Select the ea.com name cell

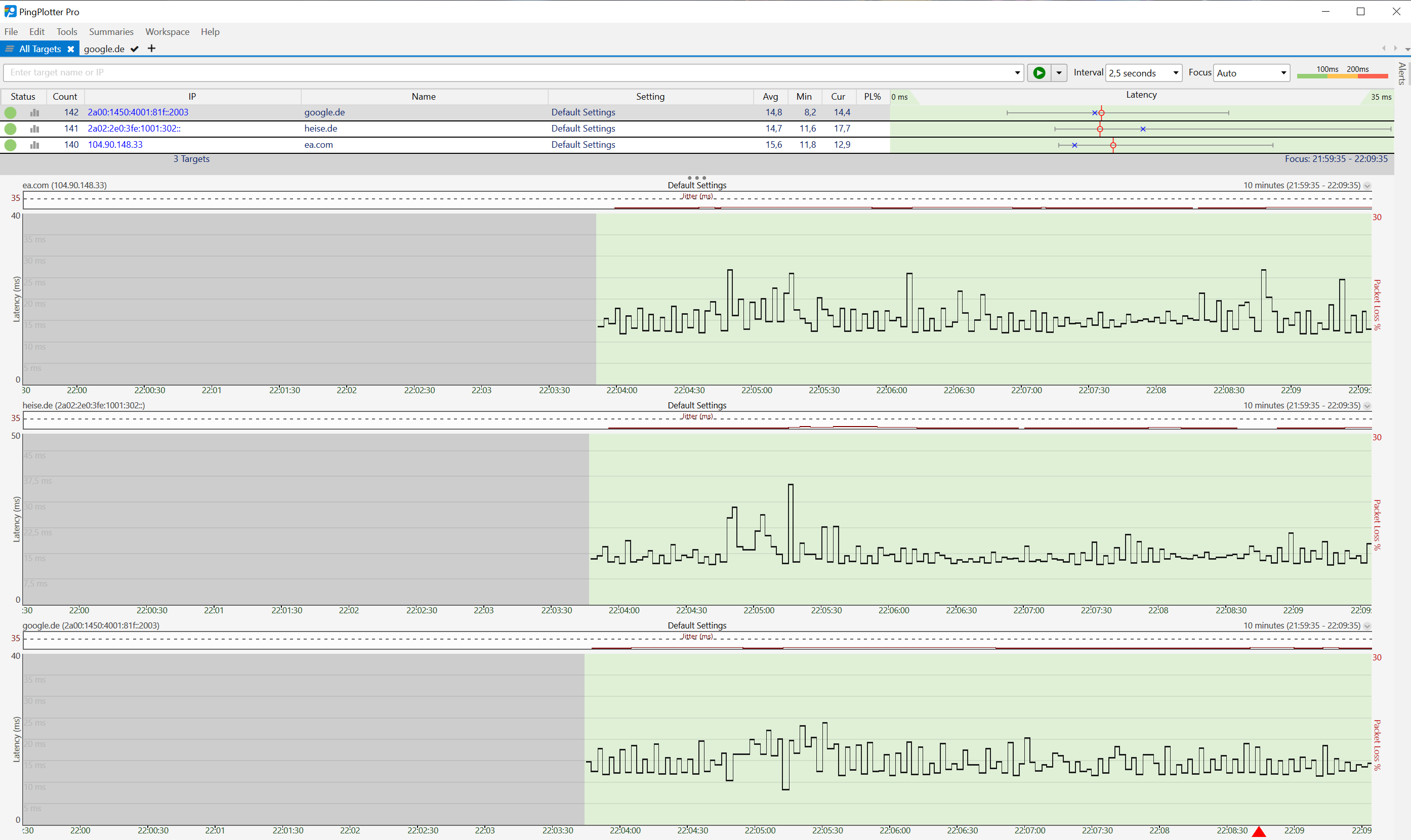(x=319, y=144)
